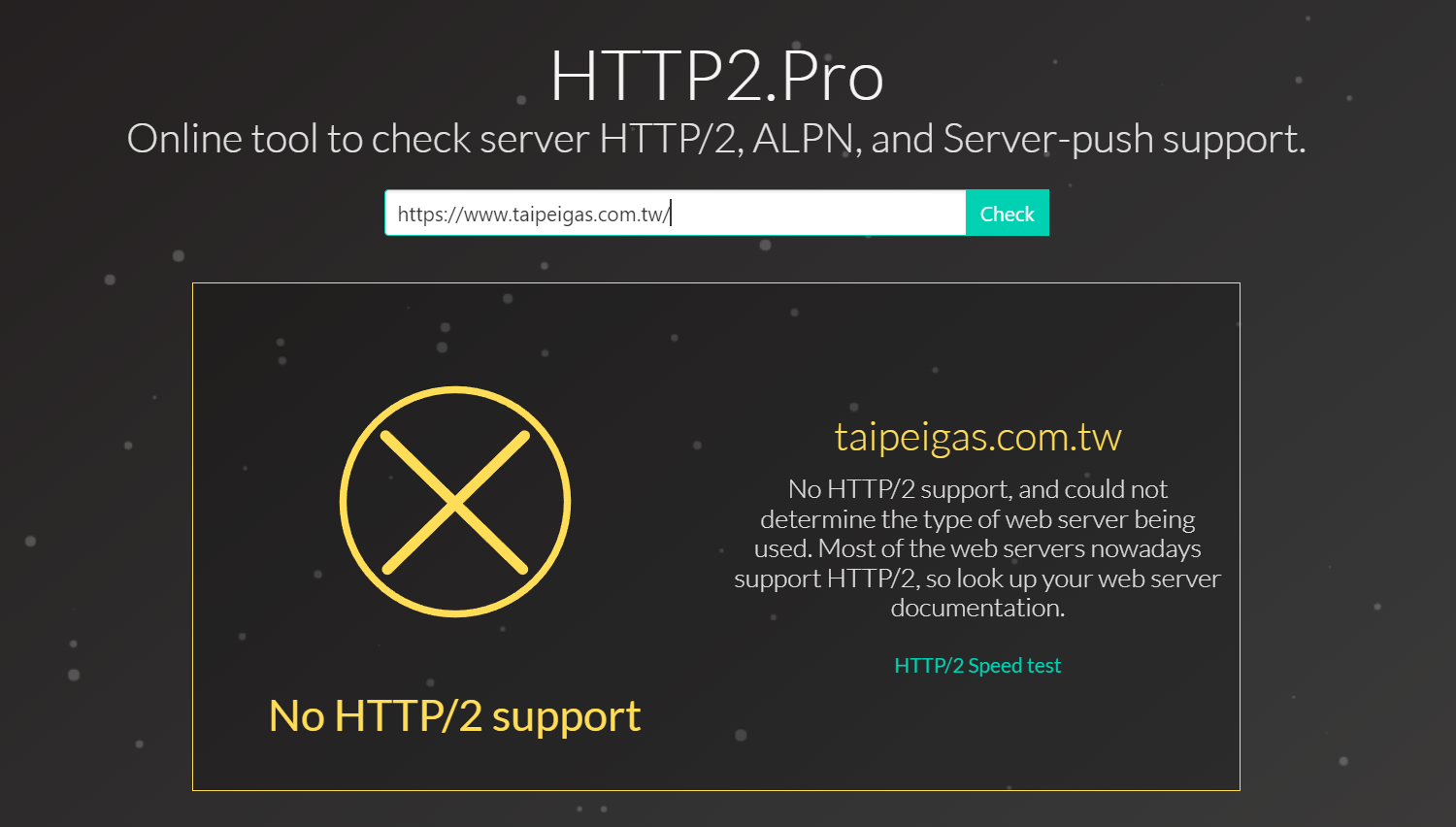This screenshot has height=827, width=1456.
Task: Click the center of the yellow X mark
Action: tap(455, 502)
